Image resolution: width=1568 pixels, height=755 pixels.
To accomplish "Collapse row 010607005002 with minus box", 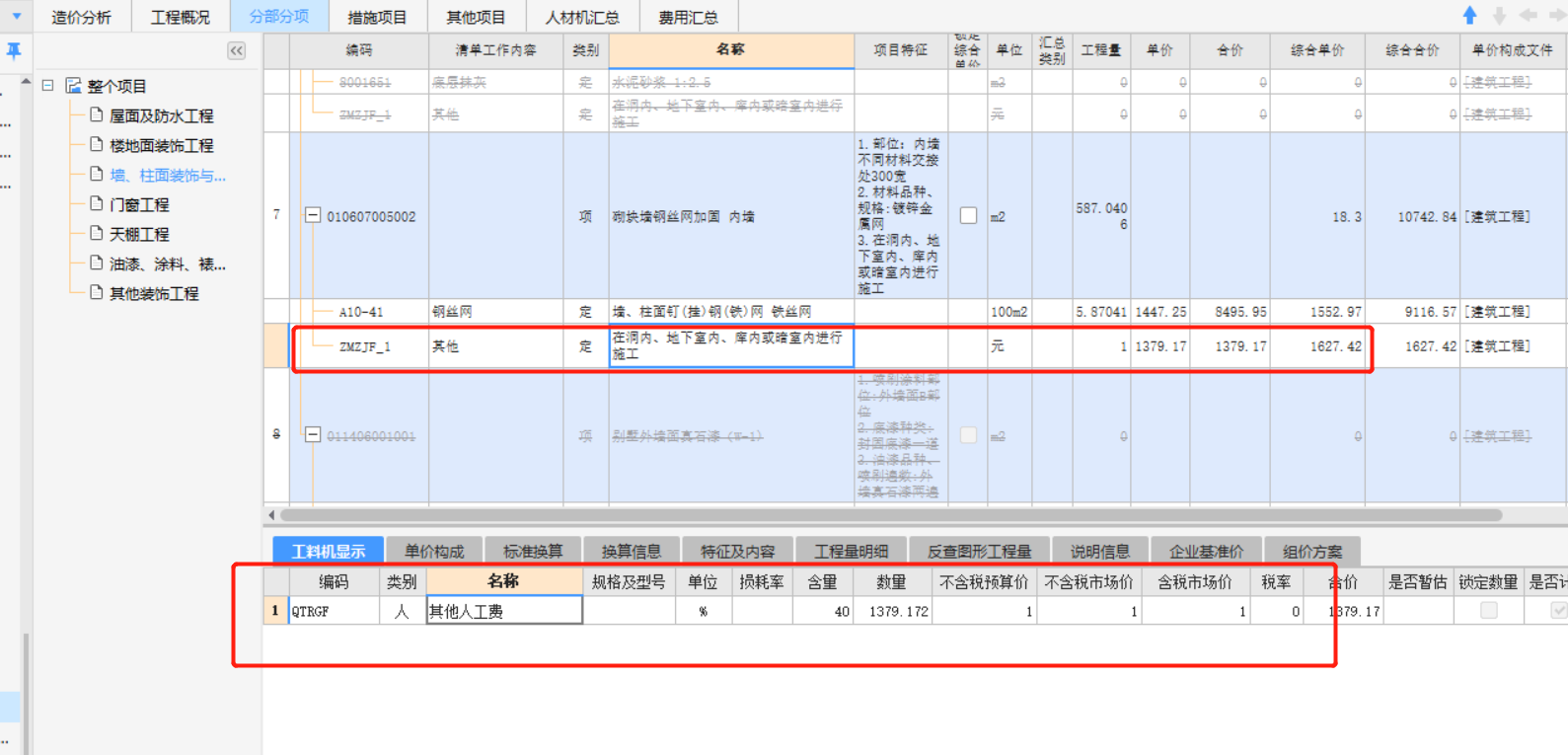I will pos(313,215).
